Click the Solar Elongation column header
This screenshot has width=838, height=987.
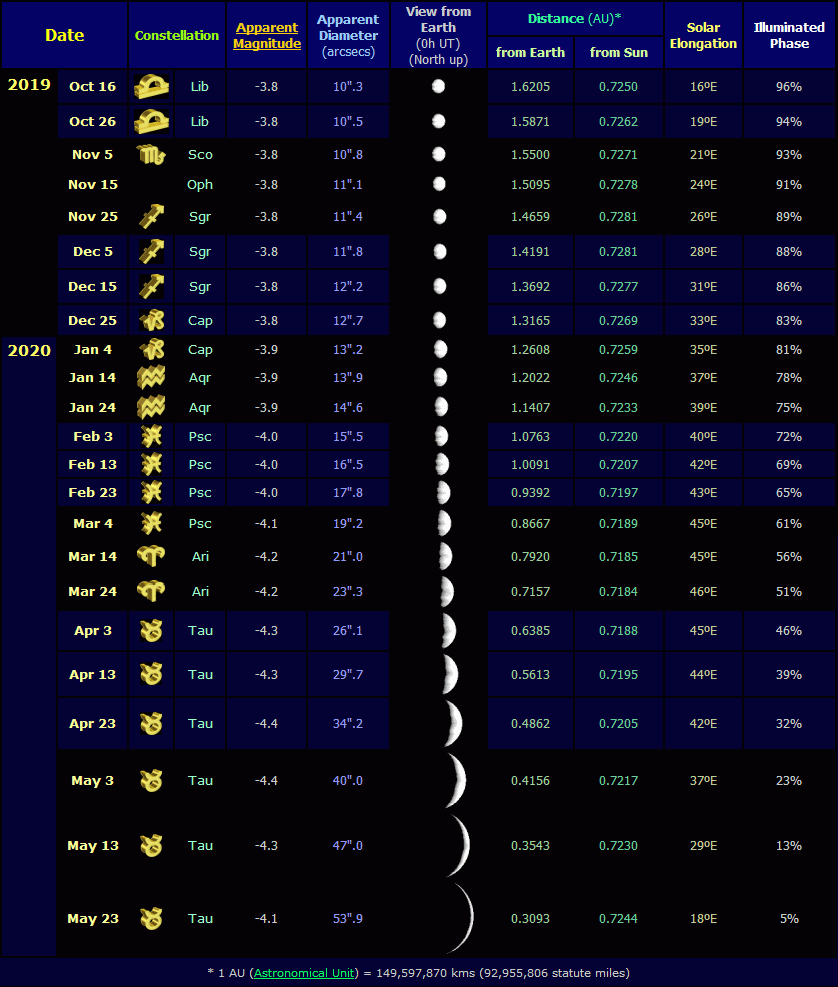coord(703,36)
